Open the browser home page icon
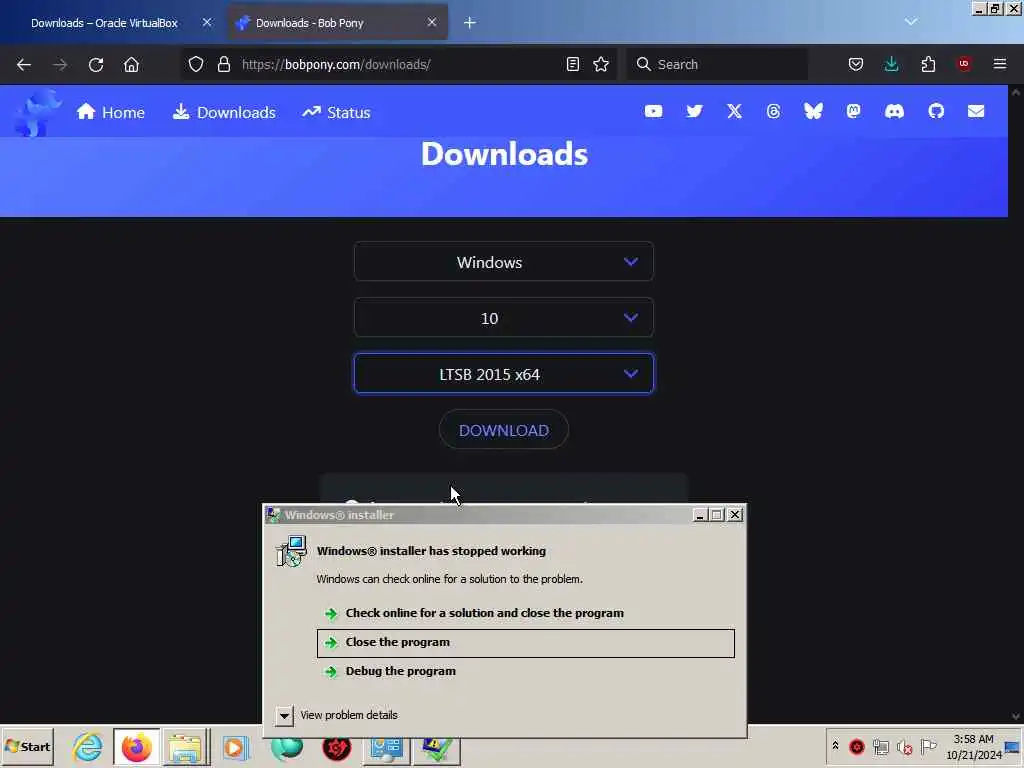Image resolution: width=1024 pixels, height=768 pixels. pos(131,65)
